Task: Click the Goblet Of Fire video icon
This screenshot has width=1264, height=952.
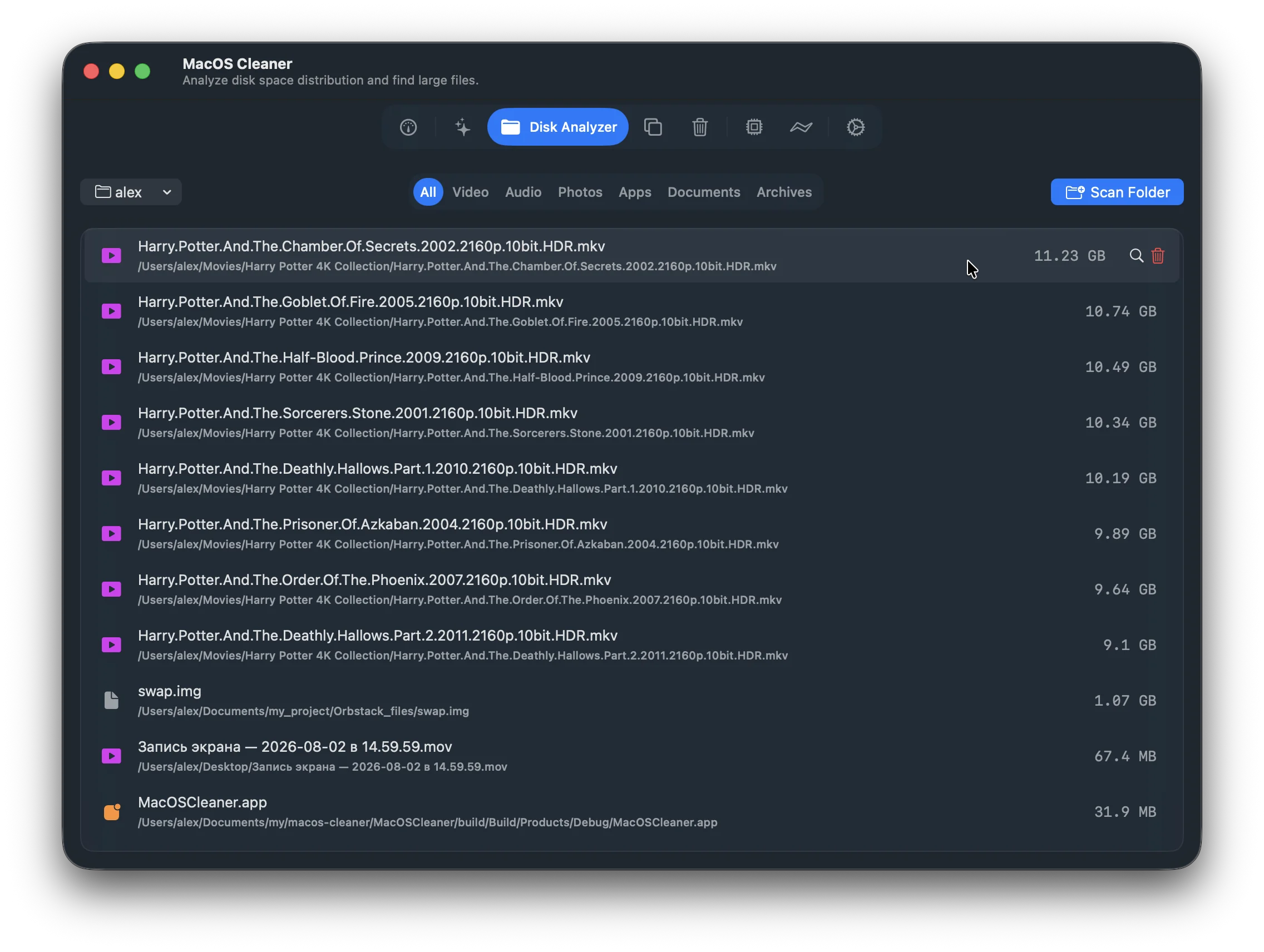Action: point(111,311)
